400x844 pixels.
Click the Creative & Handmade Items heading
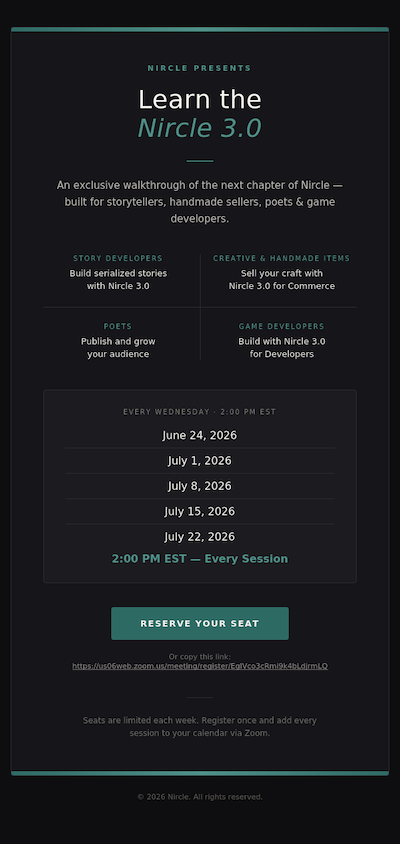[x=282, y=258]
